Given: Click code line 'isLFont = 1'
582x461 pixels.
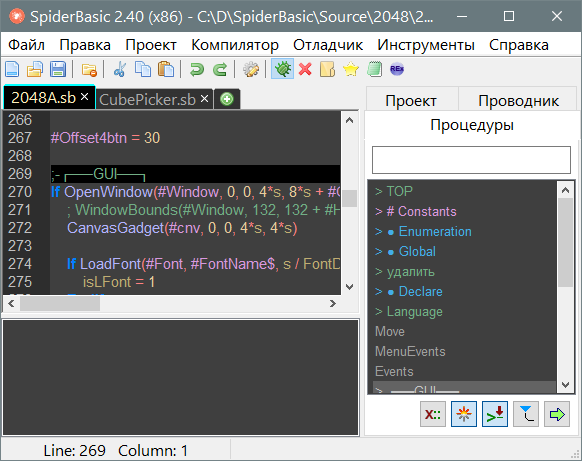Looking at the screenshot, I should 119,282.
